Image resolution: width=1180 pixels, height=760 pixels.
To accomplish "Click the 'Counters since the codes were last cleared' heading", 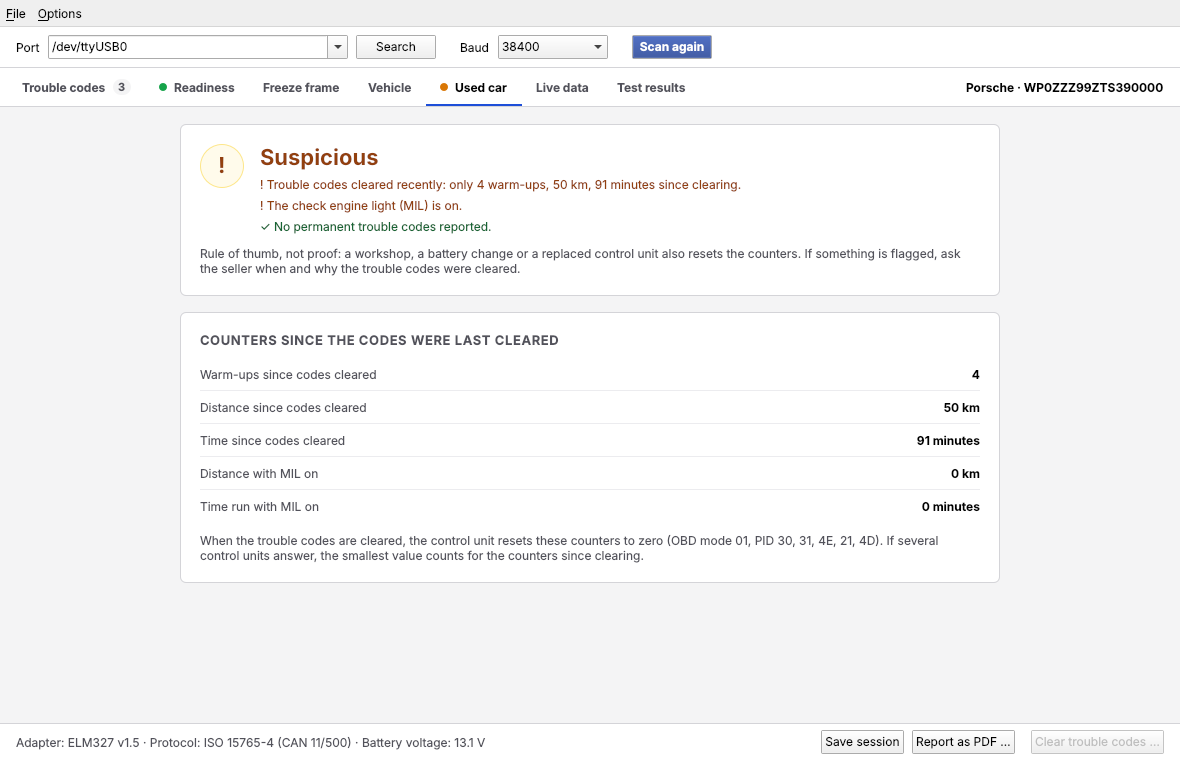I will point(379,341).
